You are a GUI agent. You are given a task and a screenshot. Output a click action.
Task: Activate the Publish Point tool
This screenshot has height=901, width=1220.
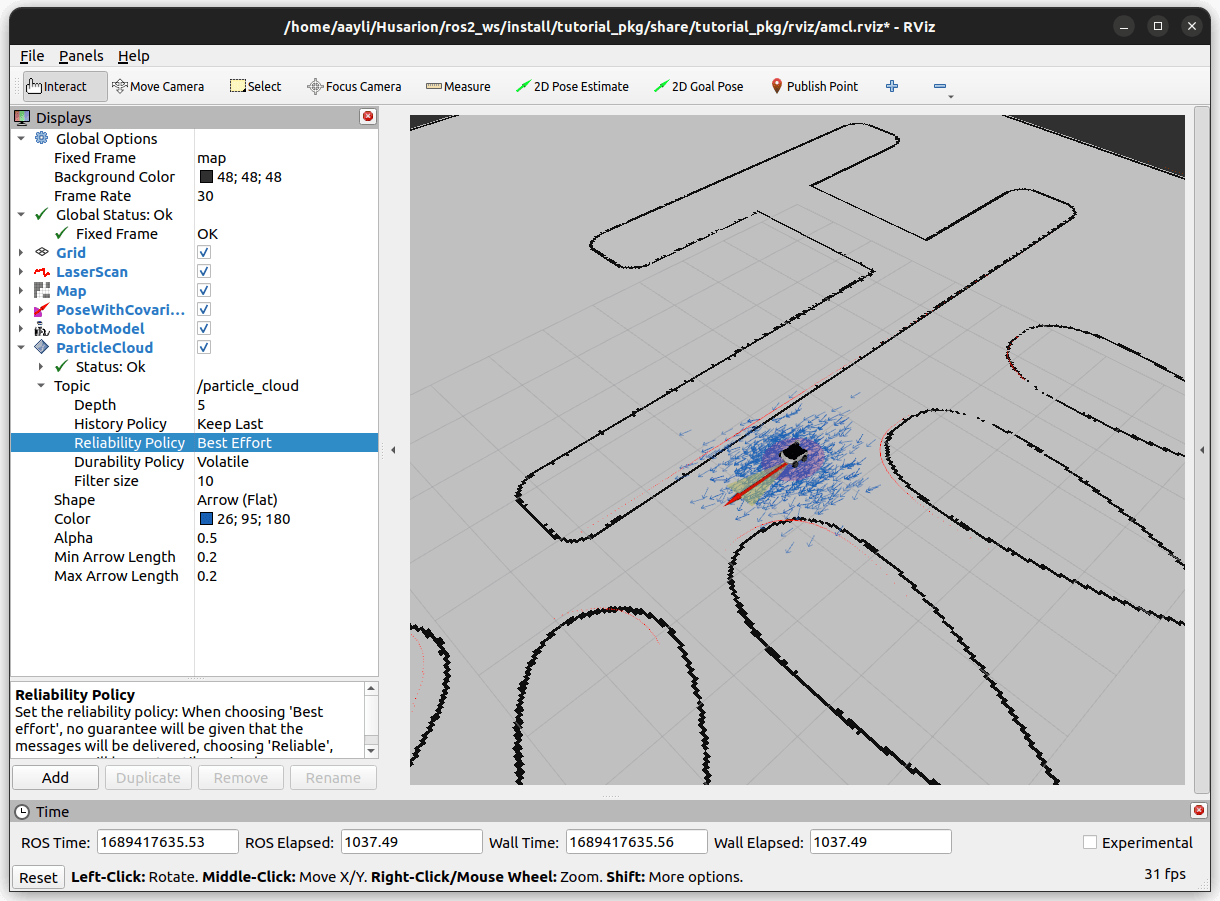[814, 87]
